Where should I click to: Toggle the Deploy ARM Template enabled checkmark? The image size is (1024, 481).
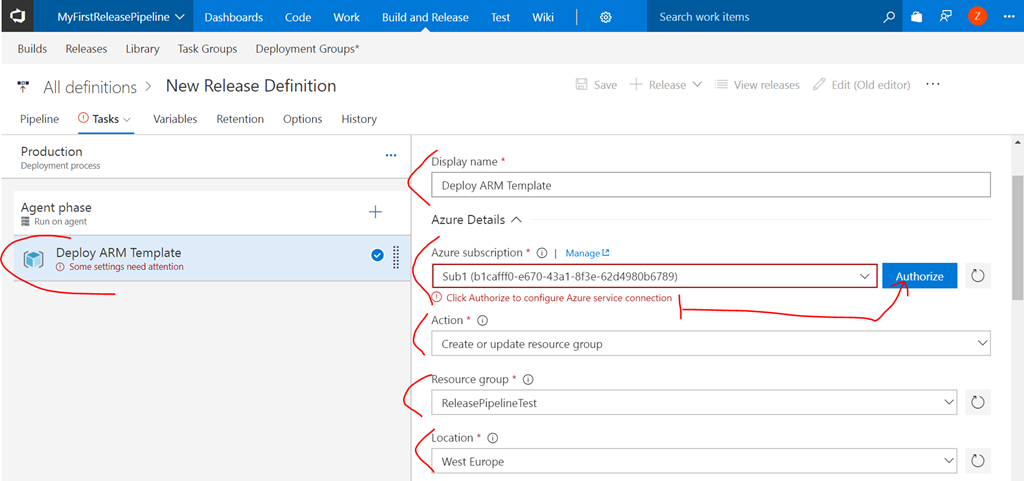click(x=377, y=256)
